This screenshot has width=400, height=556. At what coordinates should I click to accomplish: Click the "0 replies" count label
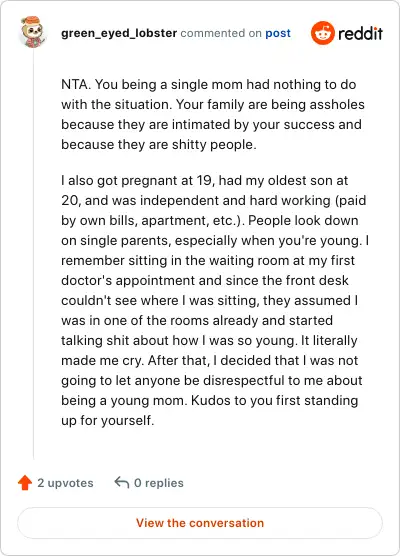[x=159, y=483]
